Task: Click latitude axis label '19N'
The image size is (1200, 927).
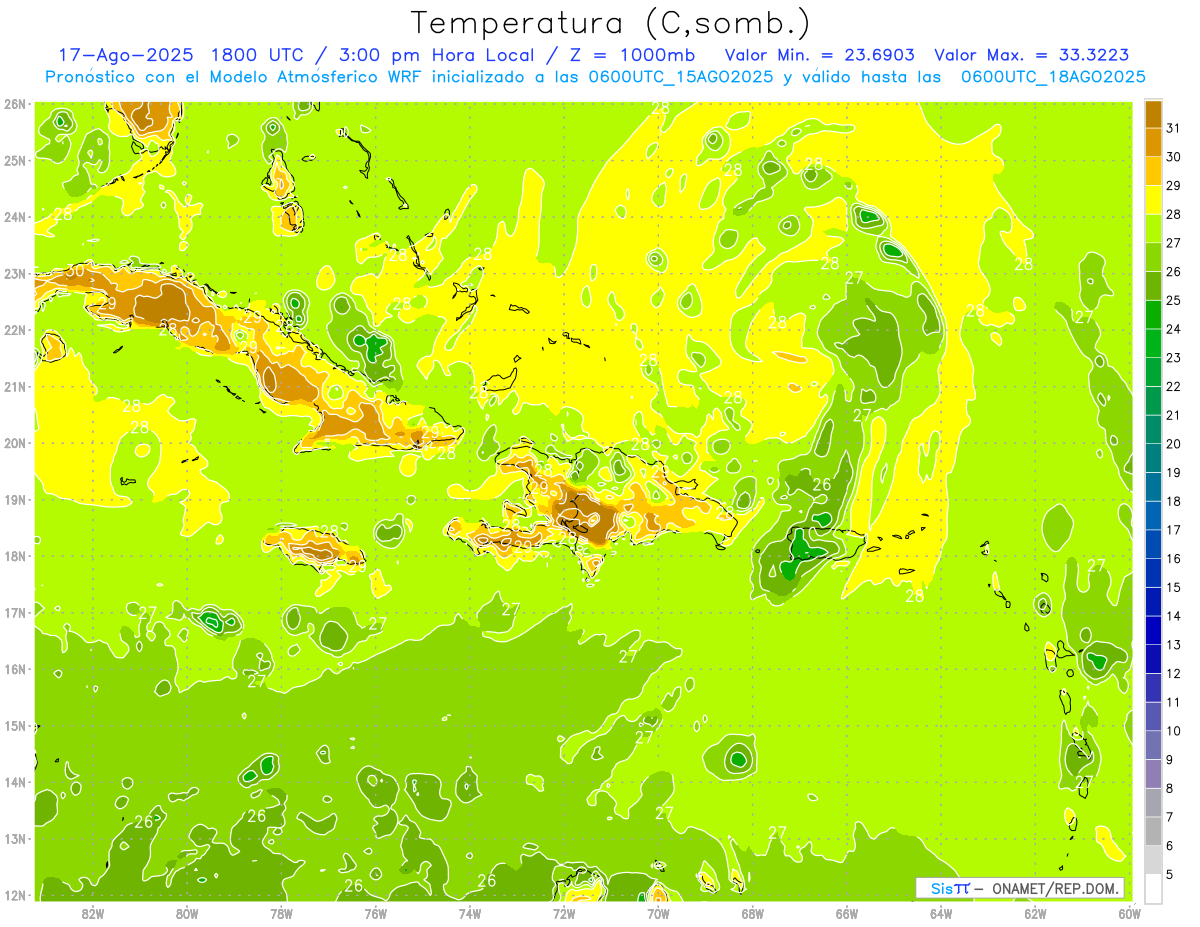Action: [x=15, y=499]
